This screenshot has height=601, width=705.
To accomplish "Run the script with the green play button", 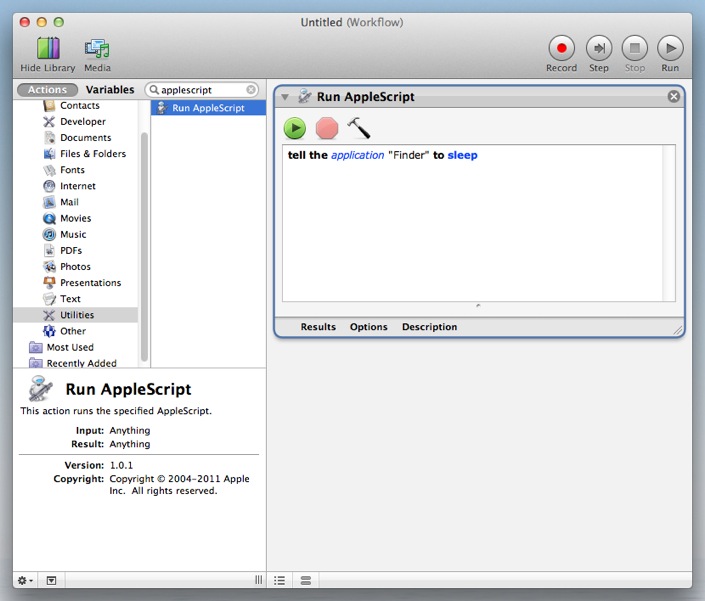I will tap(295, 128).
